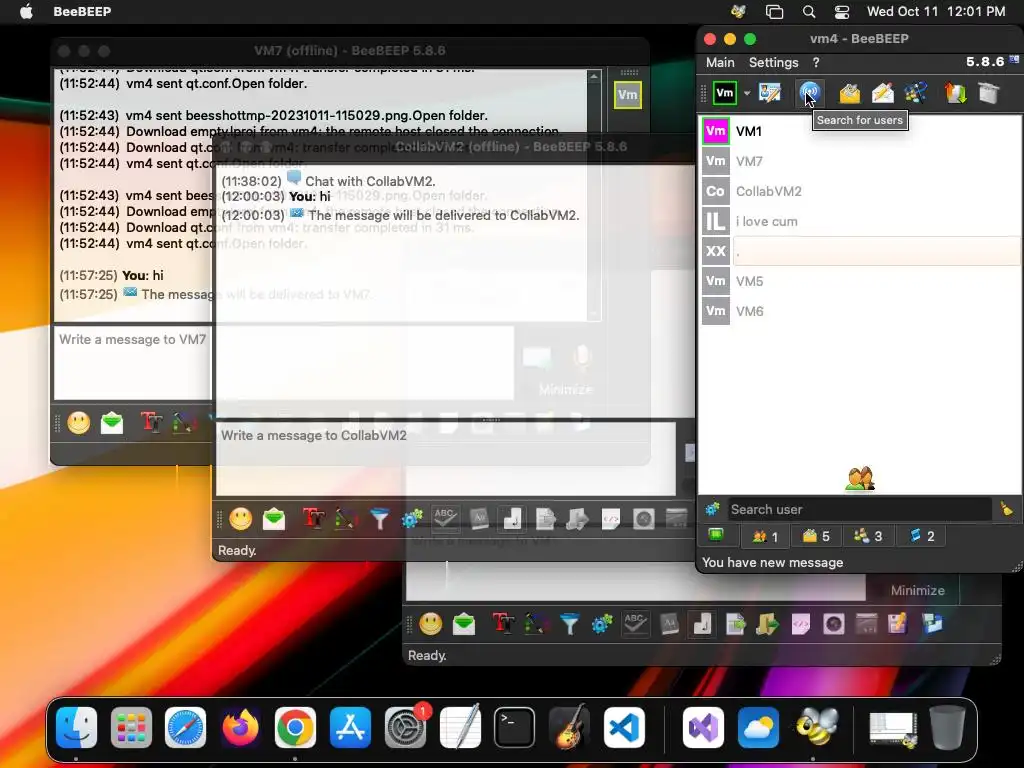1024x768 pixels.
Task: Open font TT icon in CollabVM2 chat toolbar
Action: pyautogui.click(x=313, y=519)
